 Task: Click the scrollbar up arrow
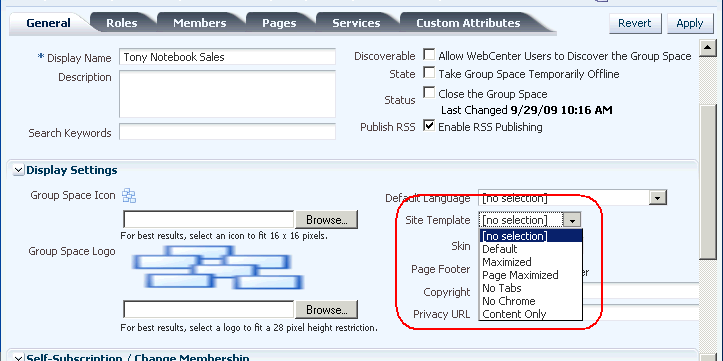click(707, 48)
